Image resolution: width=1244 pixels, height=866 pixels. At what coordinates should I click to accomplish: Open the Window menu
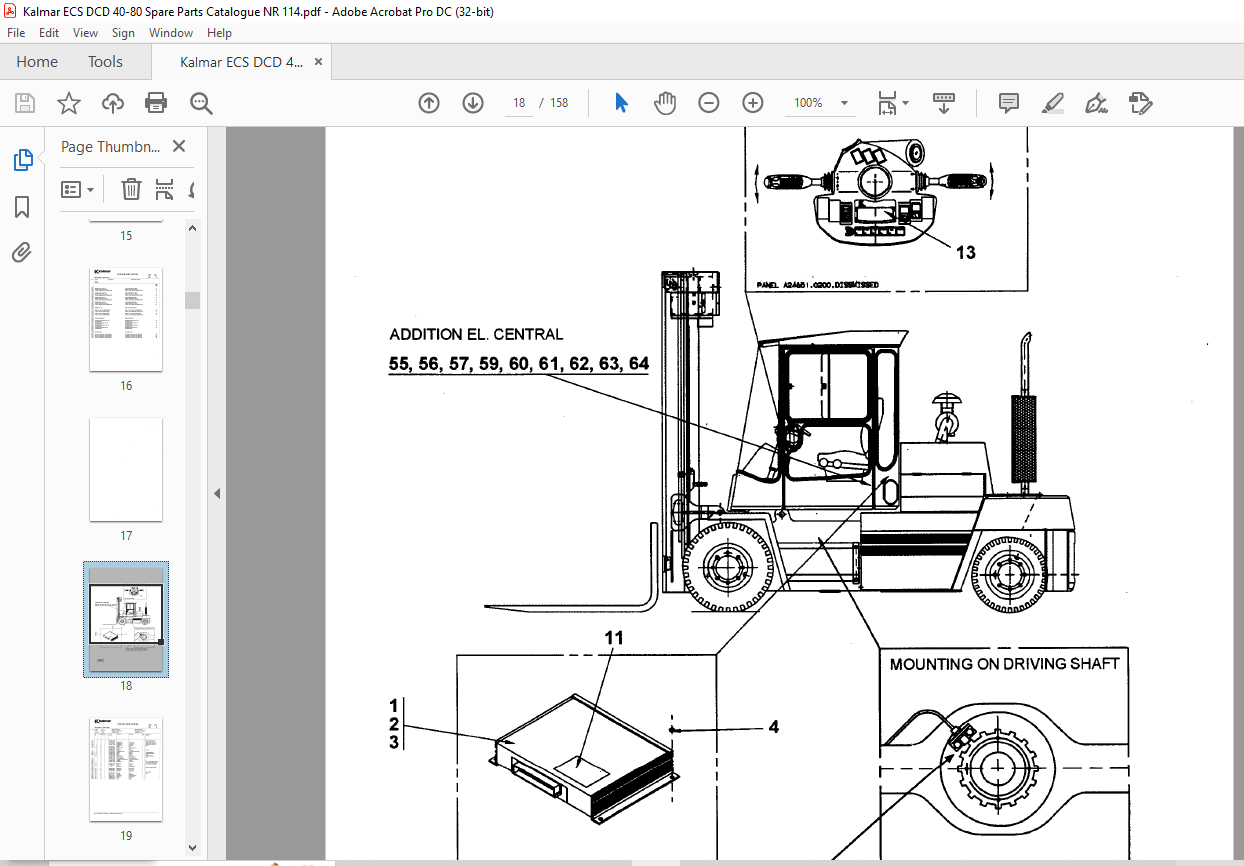(171, 33)
